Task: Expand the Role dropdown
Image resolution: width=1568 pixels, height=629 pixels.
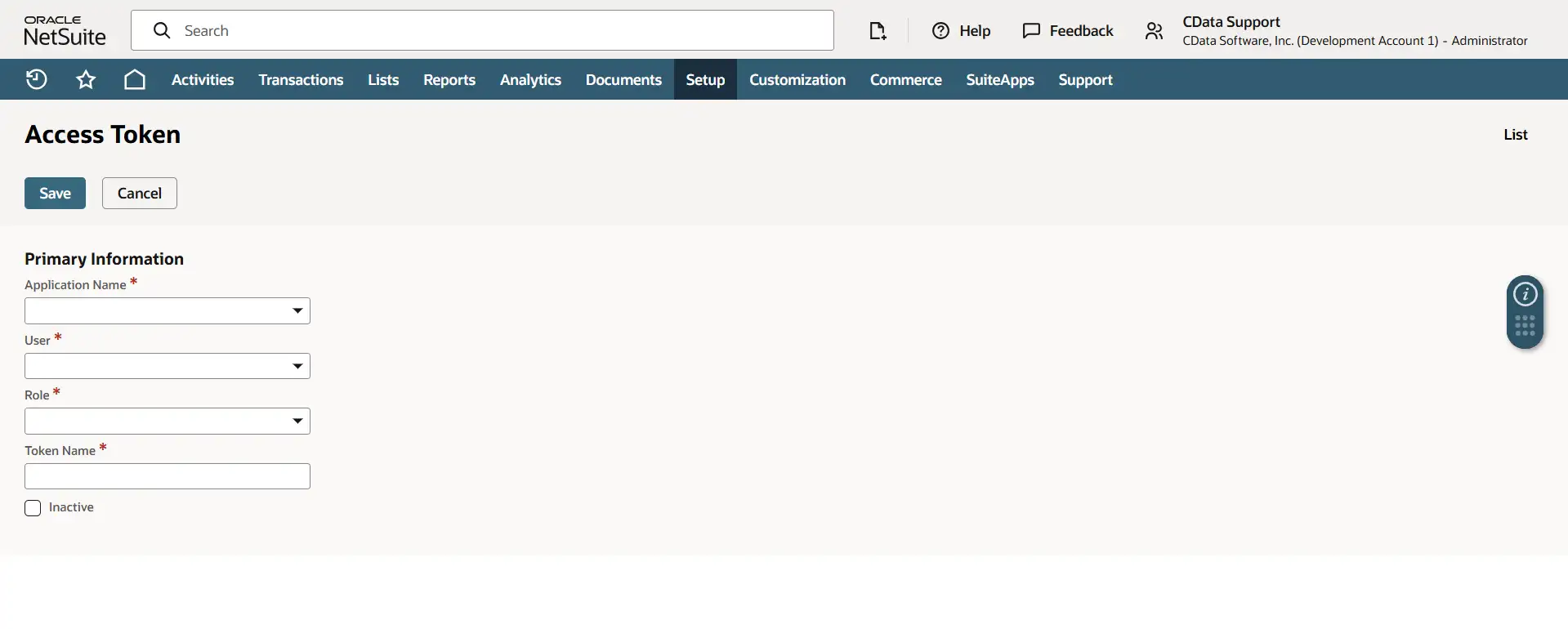Action: 297,422
